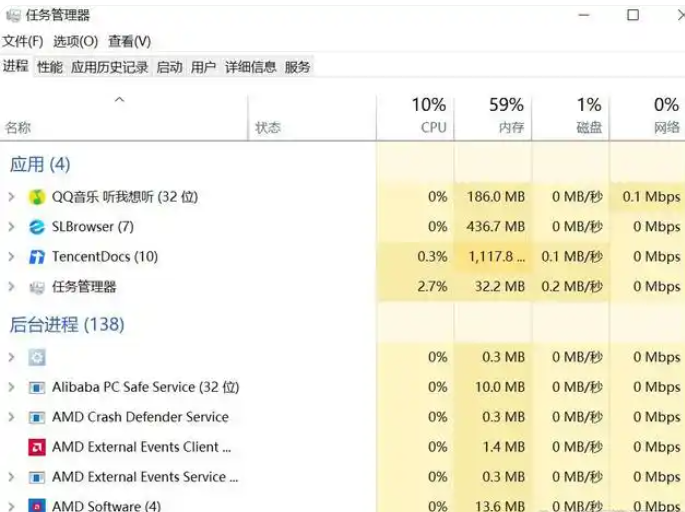Sort processes by the CPU column

[415, 115]
